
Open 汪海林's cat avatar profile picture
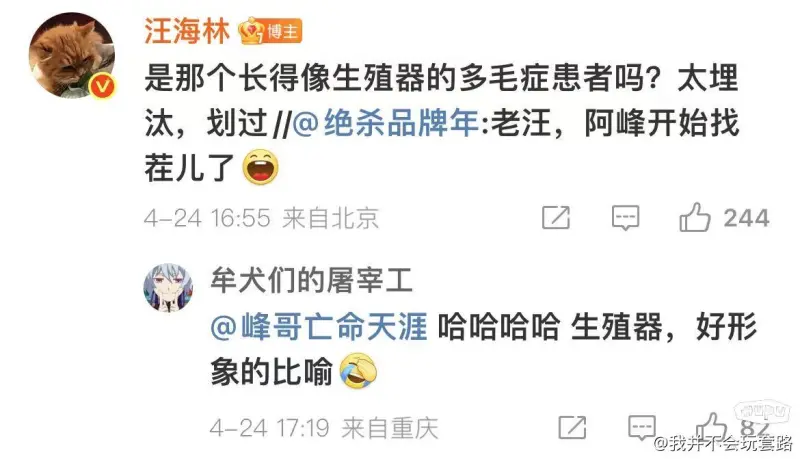pyautogui.click(x=71, y=55)
